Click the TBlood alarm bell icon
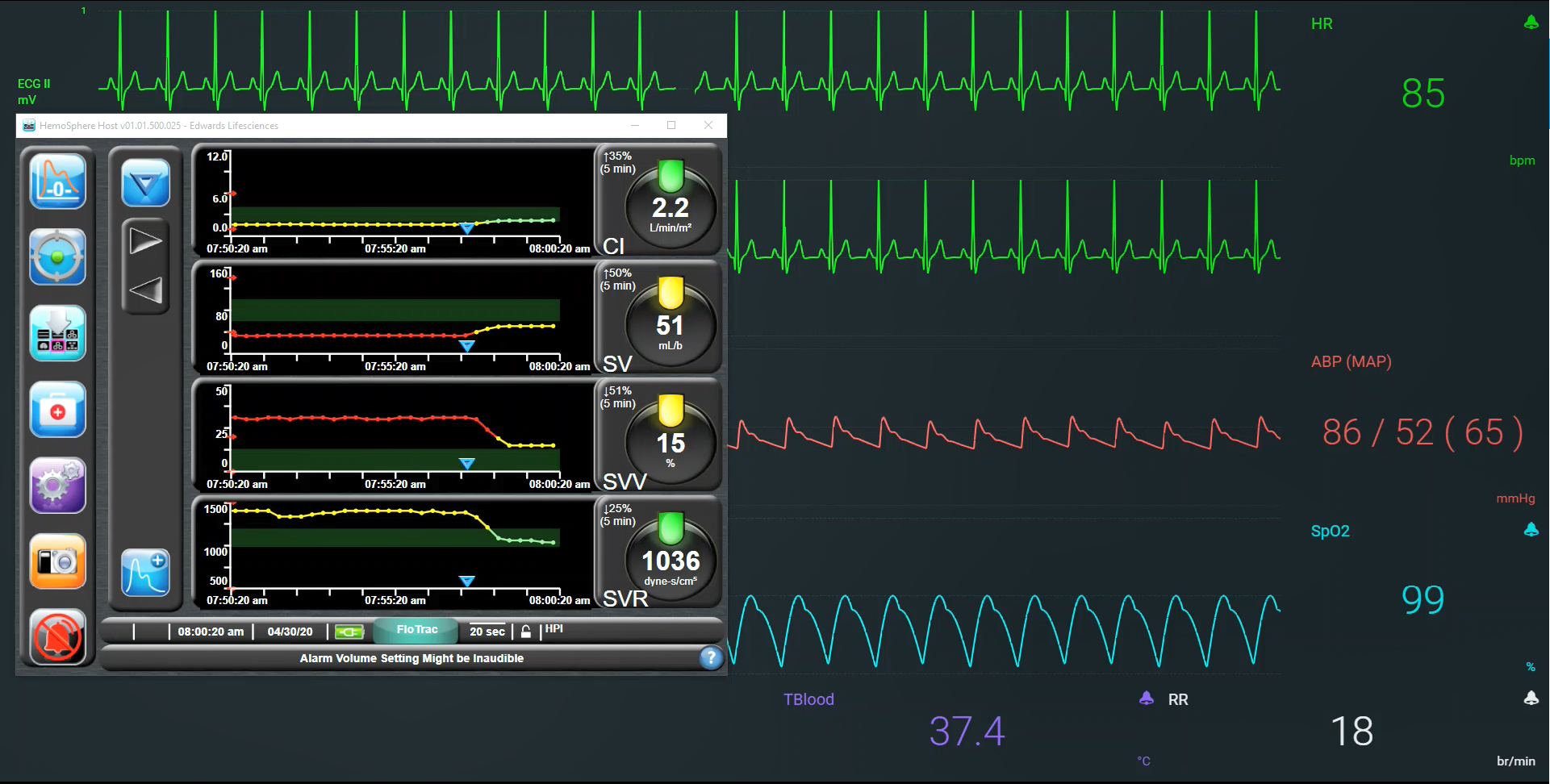 coord(1146,698)
